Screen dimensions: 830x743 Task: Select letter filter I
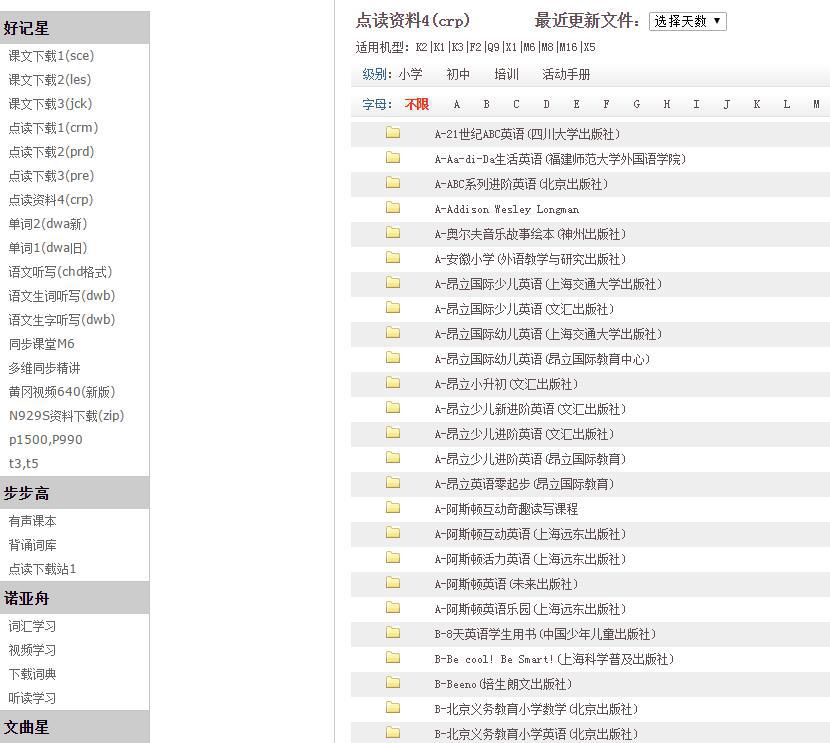(x=697, y=104)
